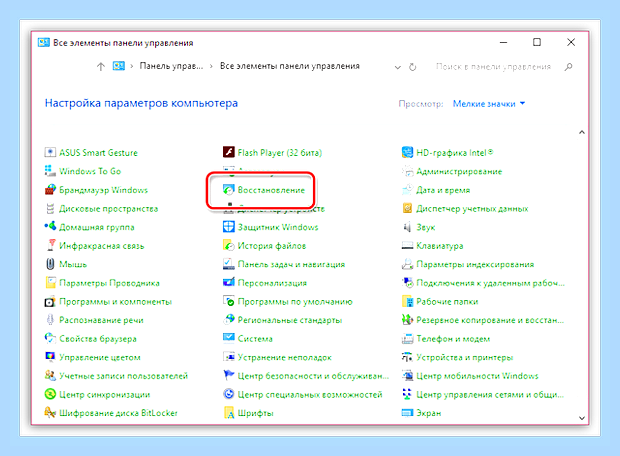
Task: Open the Центр специальных возможностей icon
Action: (229, 394)
